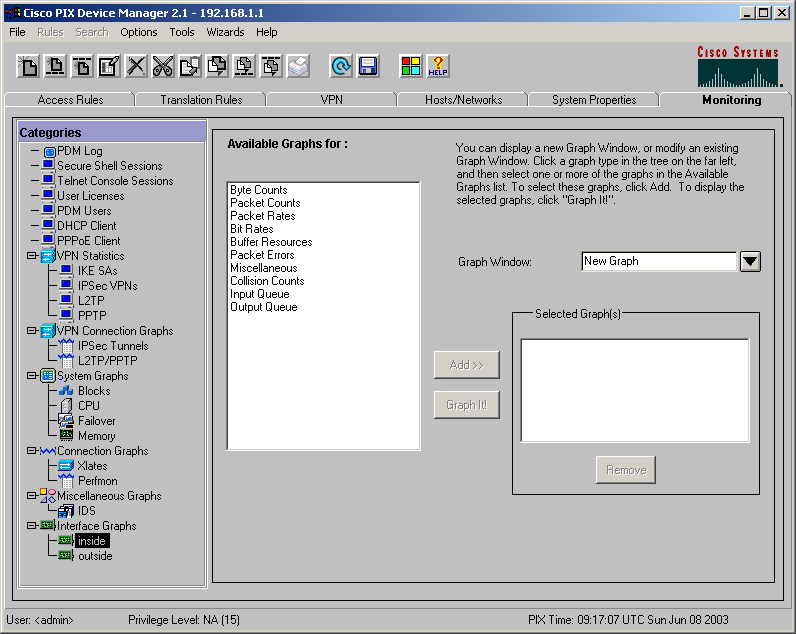The width and height of the screenshot is (796, 634).
Task: Click the Xlates arrows icon
Action: tap(66, 465)
